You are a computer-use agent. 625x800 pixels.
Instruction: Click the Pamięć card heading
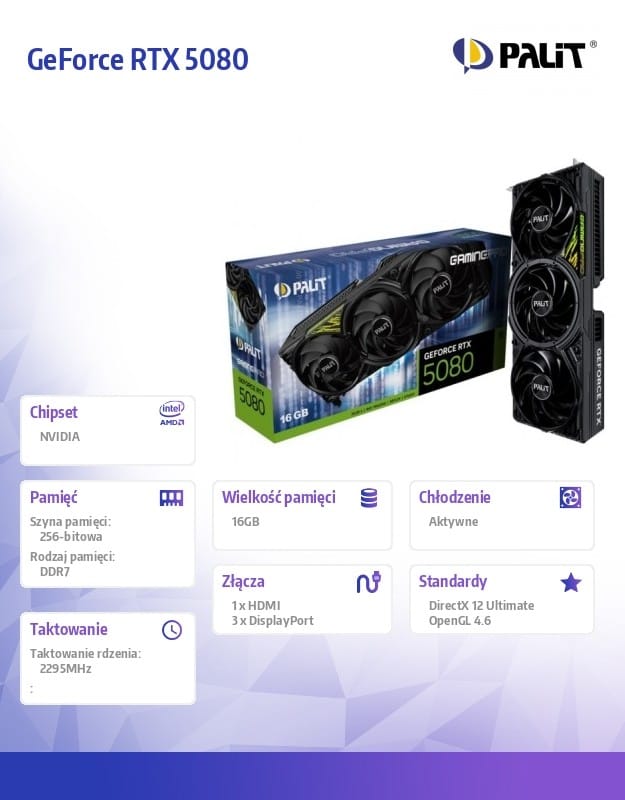pyautogui.click(x=54, y=497)
